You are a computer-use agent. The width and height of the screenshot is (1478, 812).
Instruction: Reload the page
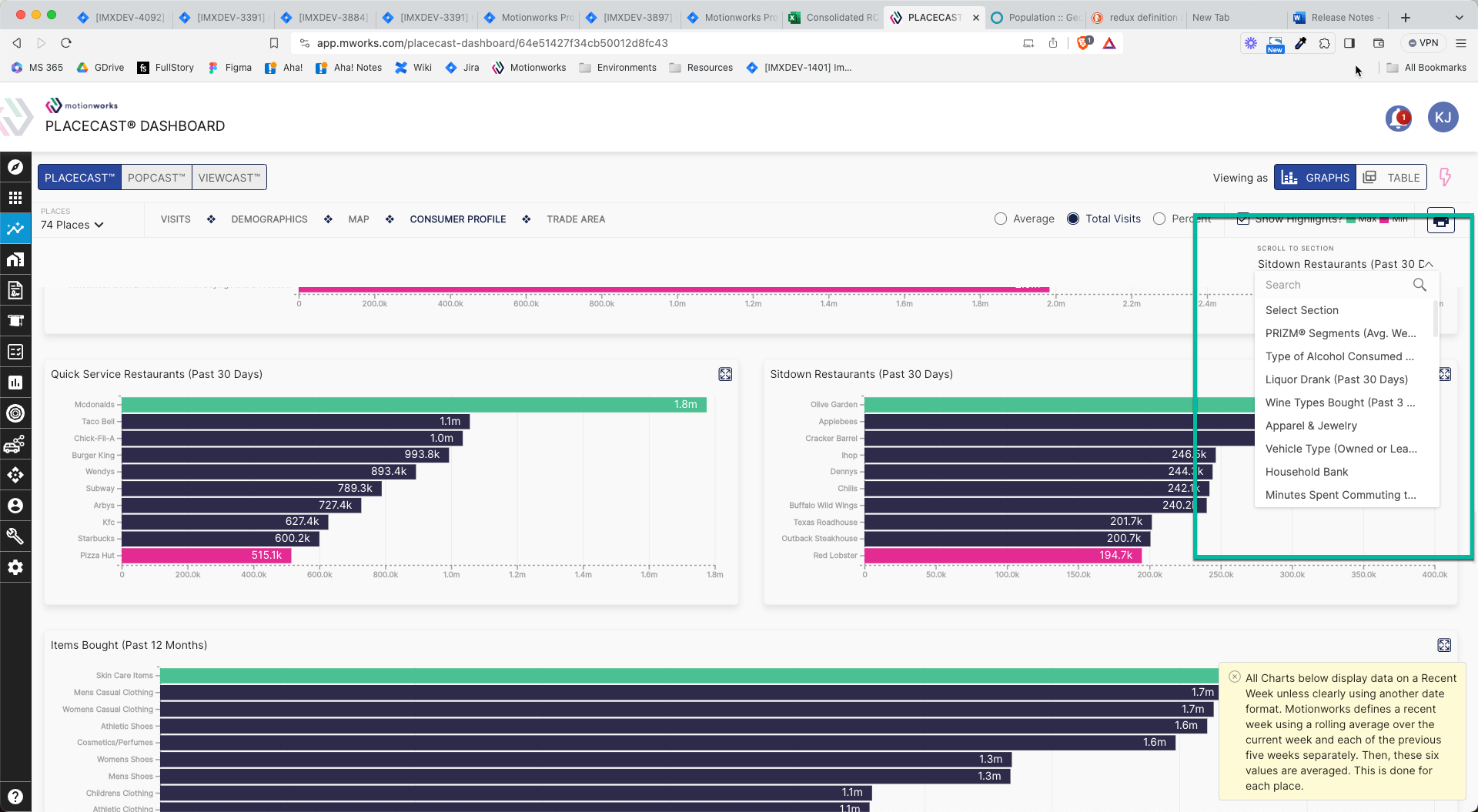(x=66, y=43)
